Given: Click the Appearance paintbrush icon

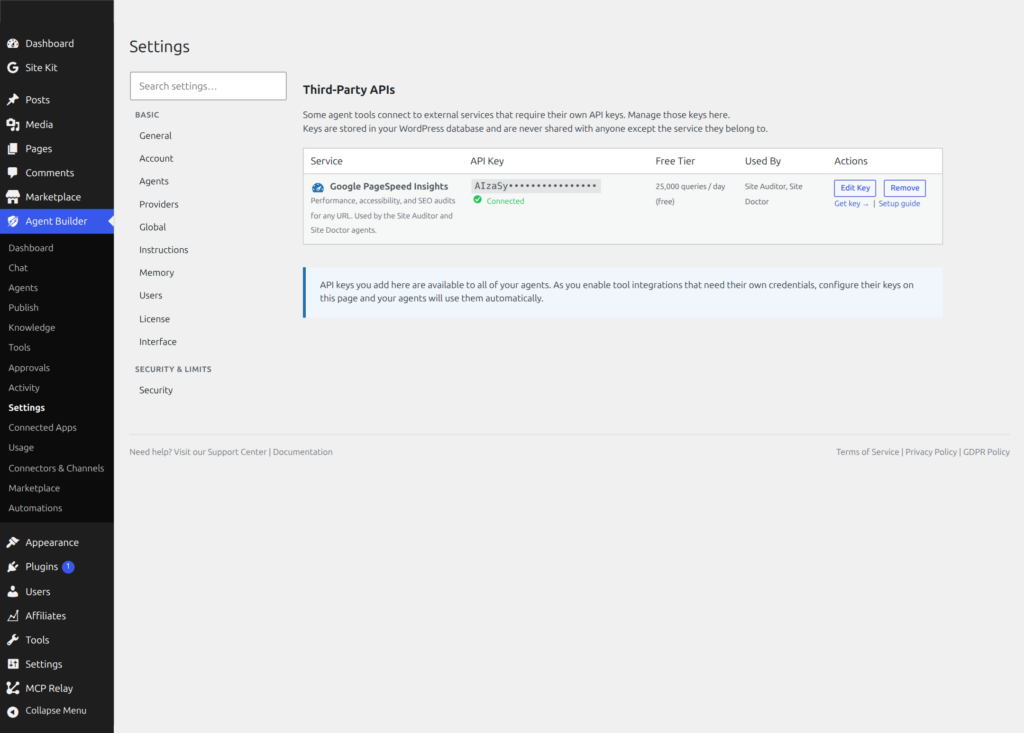Looking at the screenshot, I should point(12,542).
